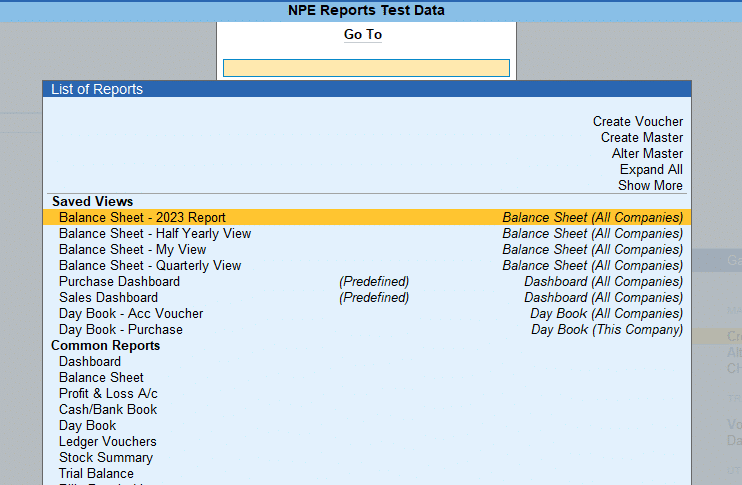Image resolution: width=742 pixels, height=485 pixels.
Task: Open Cash/Bank Book report
Action: tap(108, 410)
